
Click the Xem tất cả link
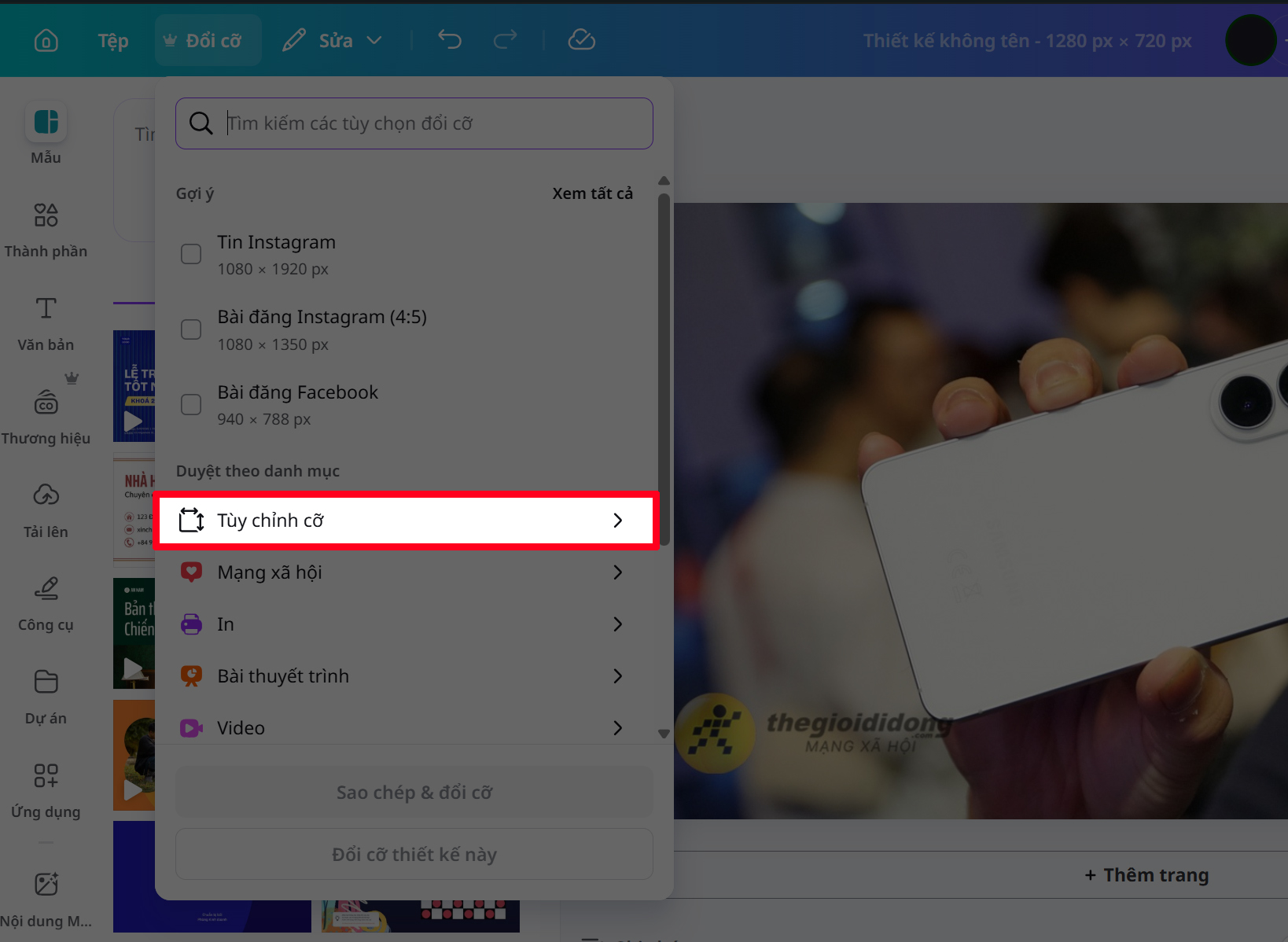[592, 193]
